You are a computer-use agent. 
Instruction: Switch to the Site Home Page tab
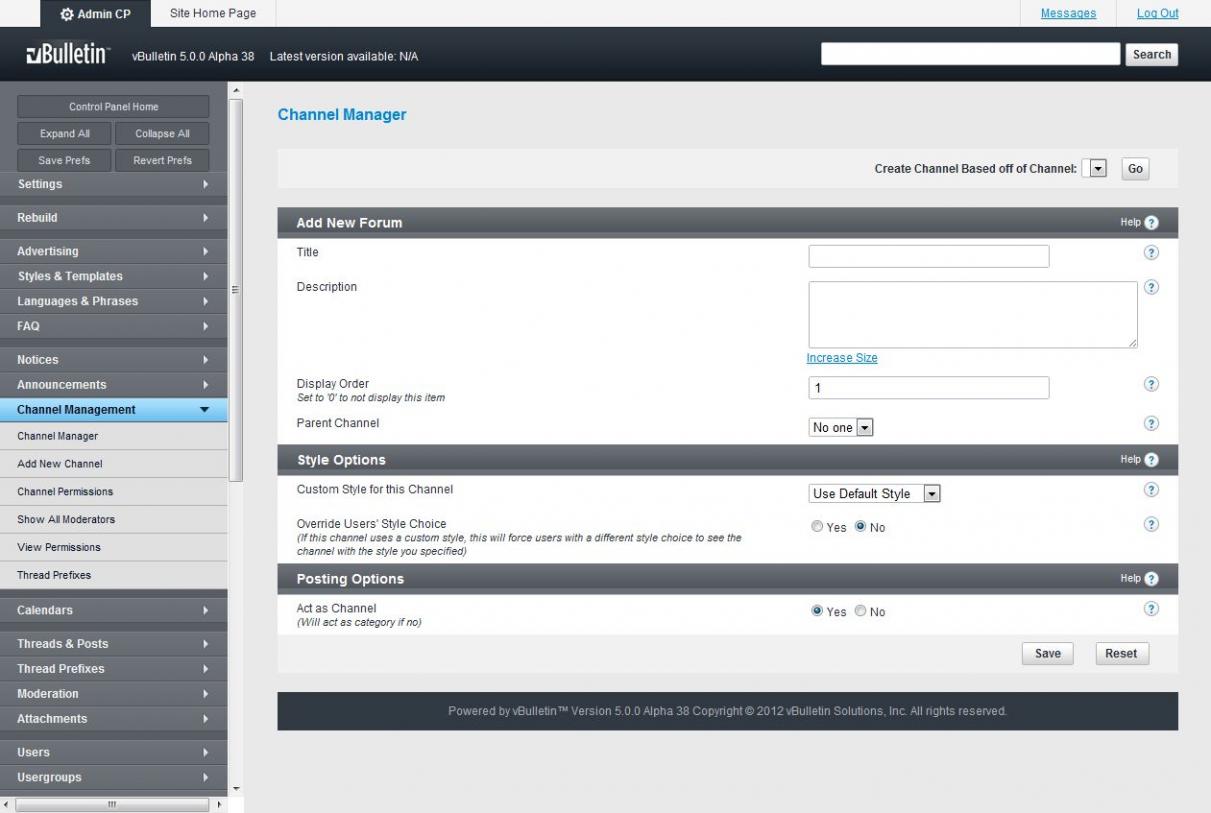pos(213,13)
